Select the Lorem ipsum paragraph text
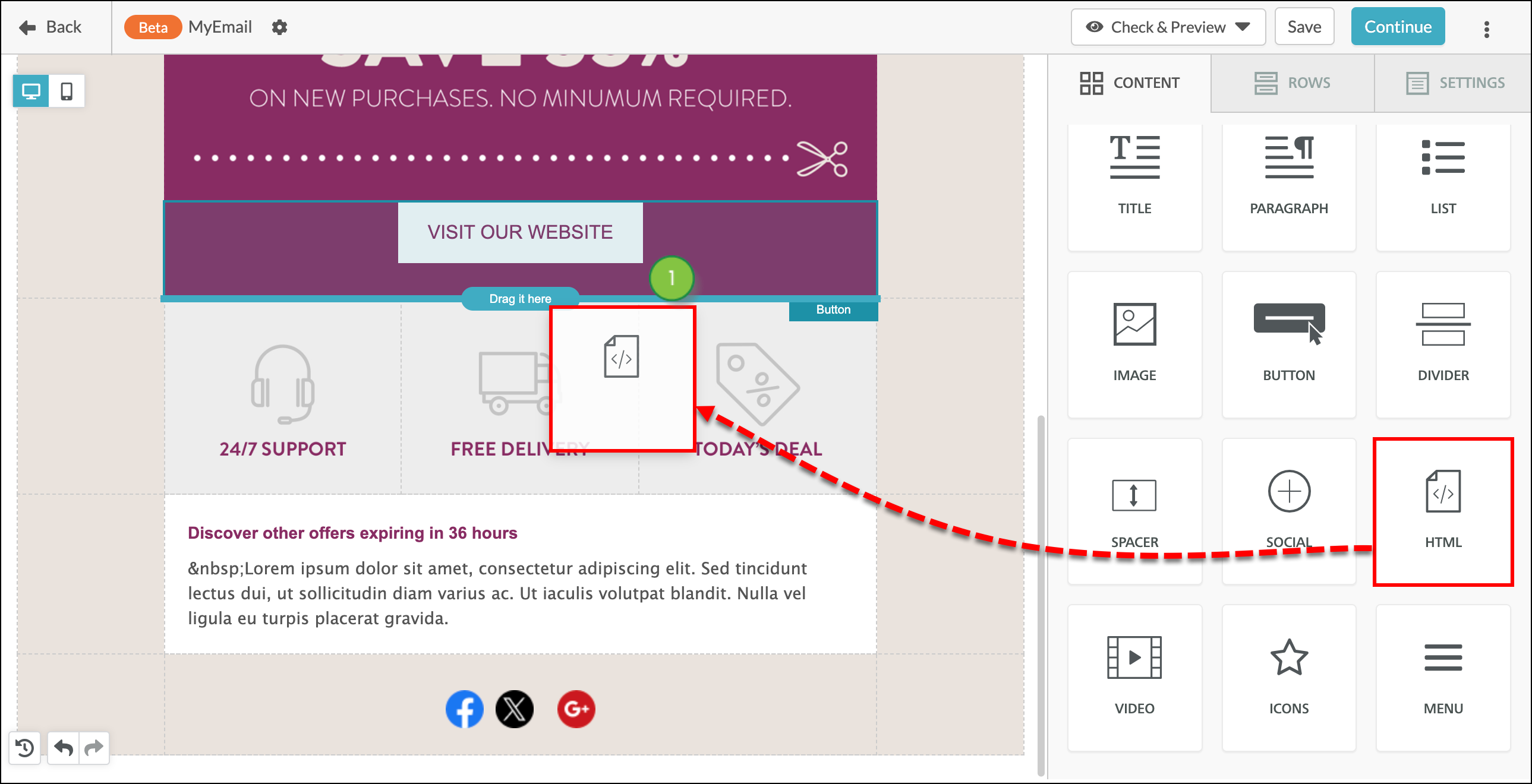 point(497,593)
